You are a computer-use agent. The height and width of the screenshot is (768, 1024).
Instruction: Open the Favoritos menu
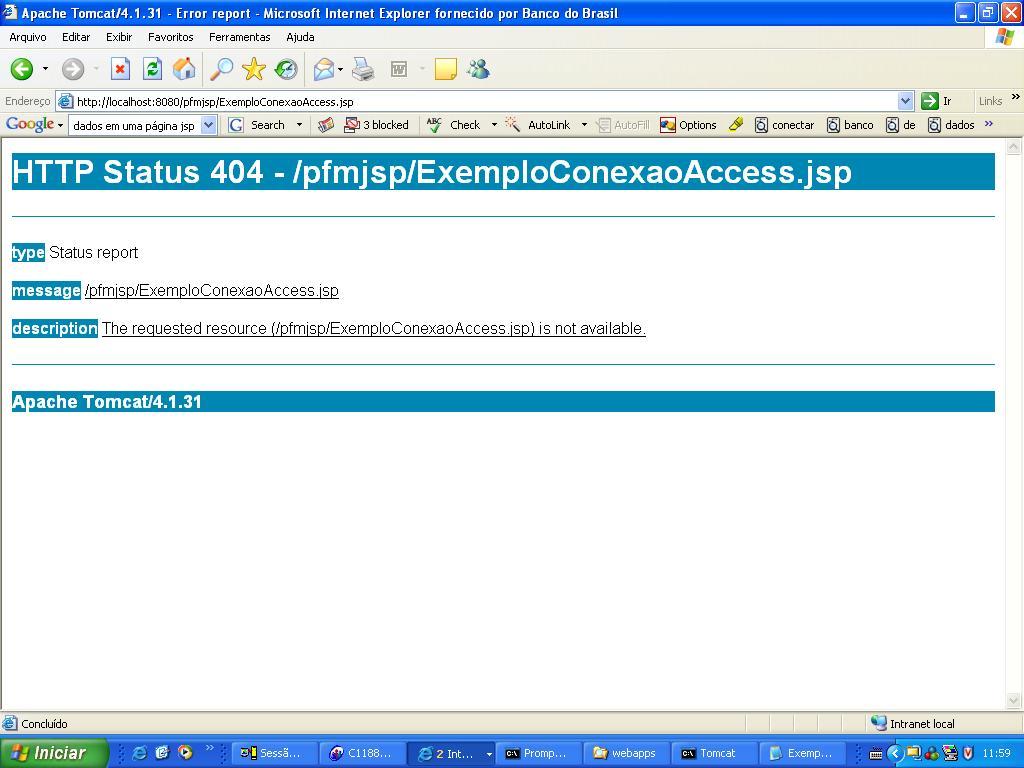pyautogui.click(x=170, y=37)
